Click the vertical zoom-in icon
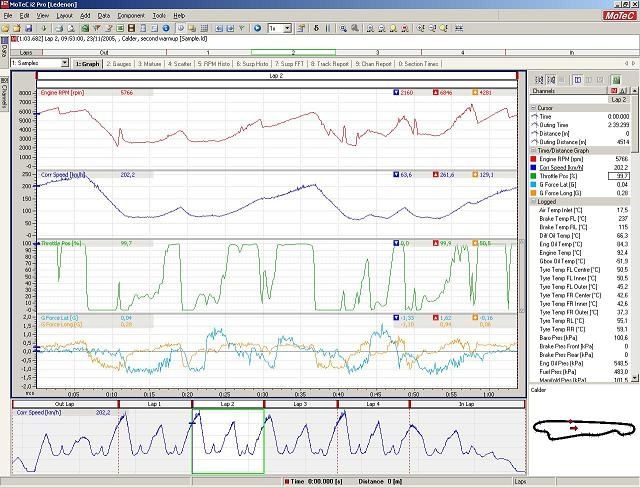Screen dimensions: 640x488 pyautogui.click(x=420, y=28)
